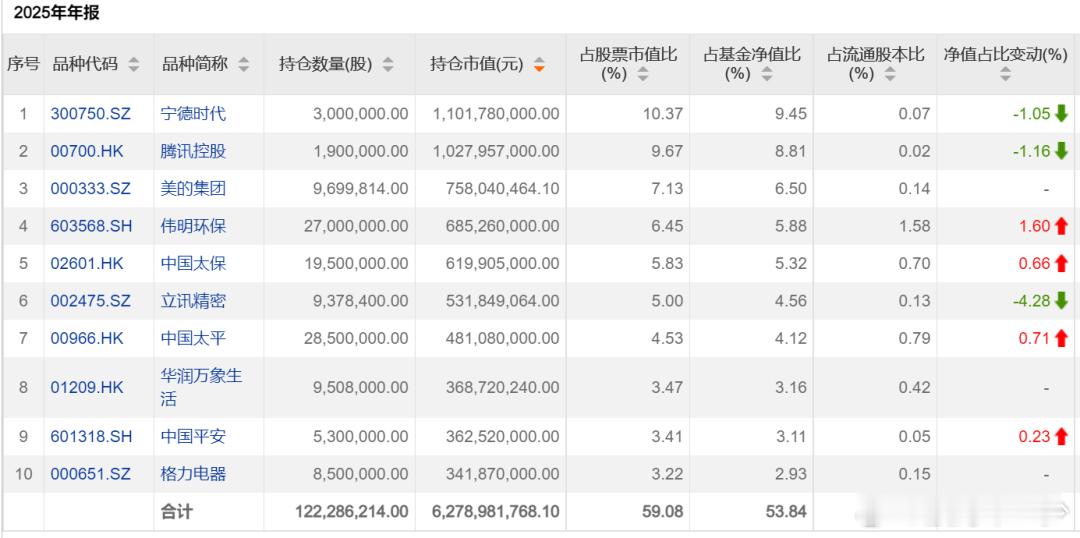
Task: Open 华润万象生活 stock link
Action: pos(201,387)
